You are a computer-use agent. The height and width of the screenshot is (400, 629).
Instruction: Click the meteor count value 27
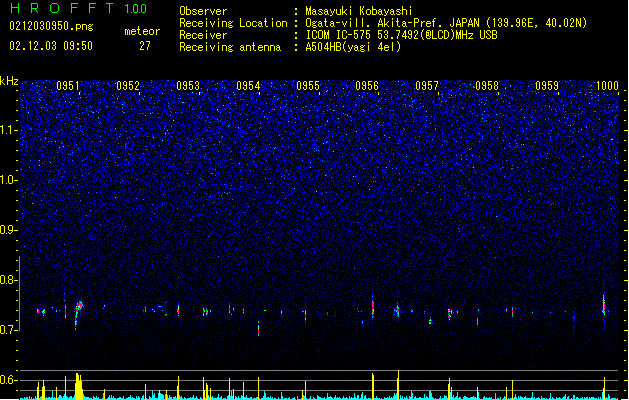pyautogui.click(x=145, y=46)
